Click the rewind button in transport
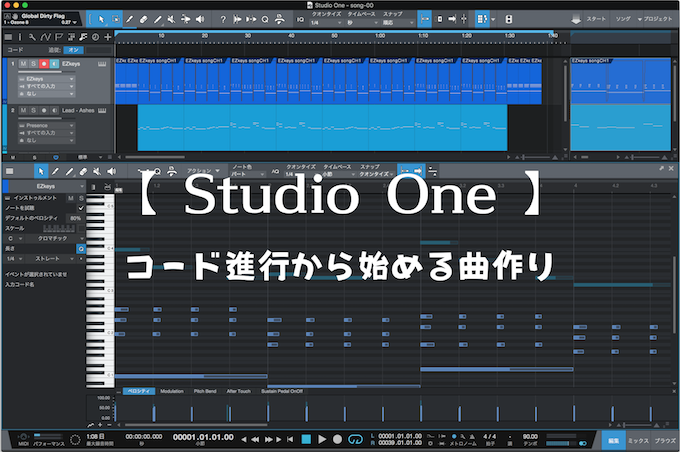Screen dimensions: 680x452 coord(255,439)
